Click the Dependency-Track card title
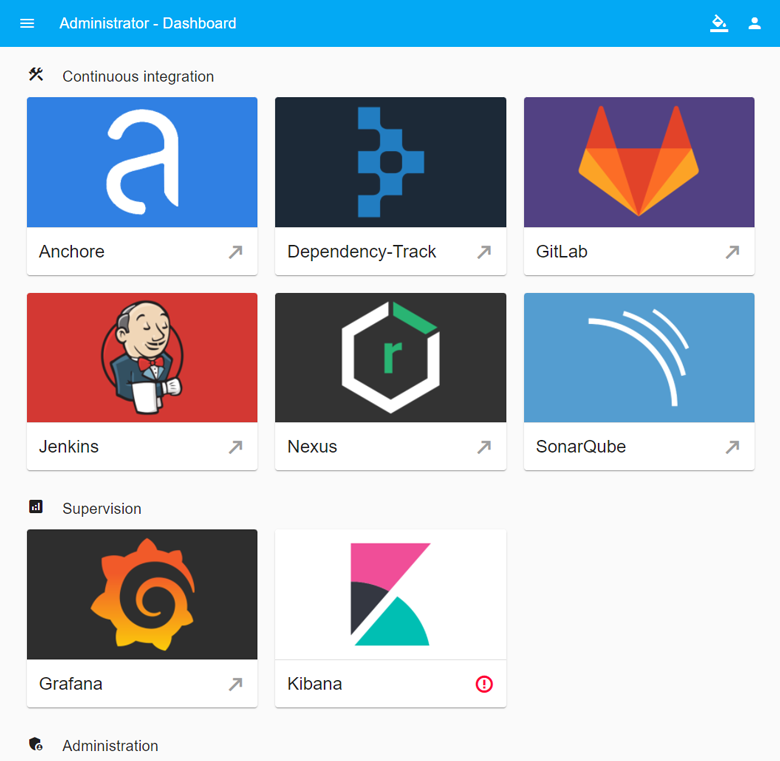This screenshot has width=780, height=761. pyautogui.click(x=361, y=252)
